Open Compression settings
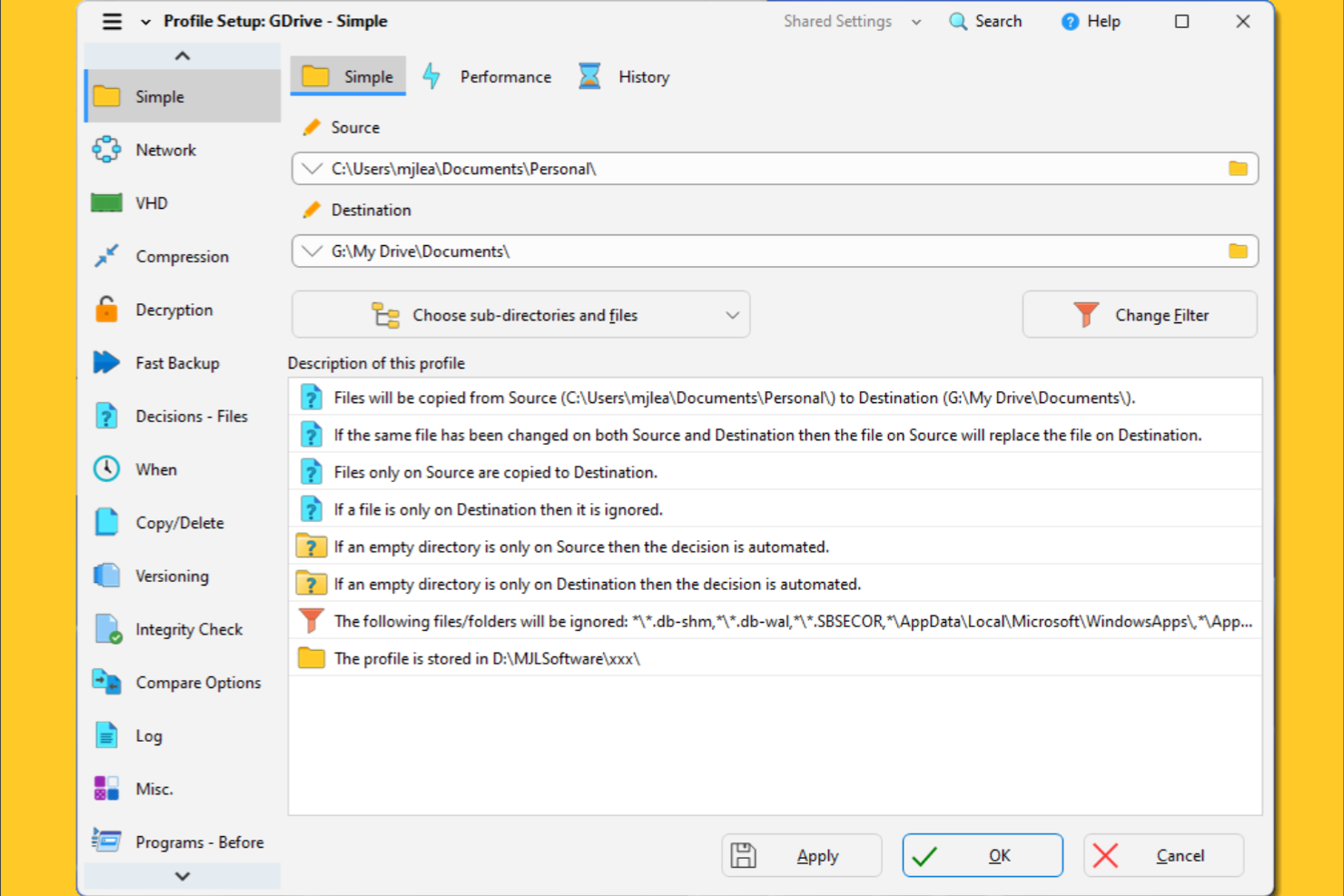Screen dimensions: 1344x896 pos(182,256)
